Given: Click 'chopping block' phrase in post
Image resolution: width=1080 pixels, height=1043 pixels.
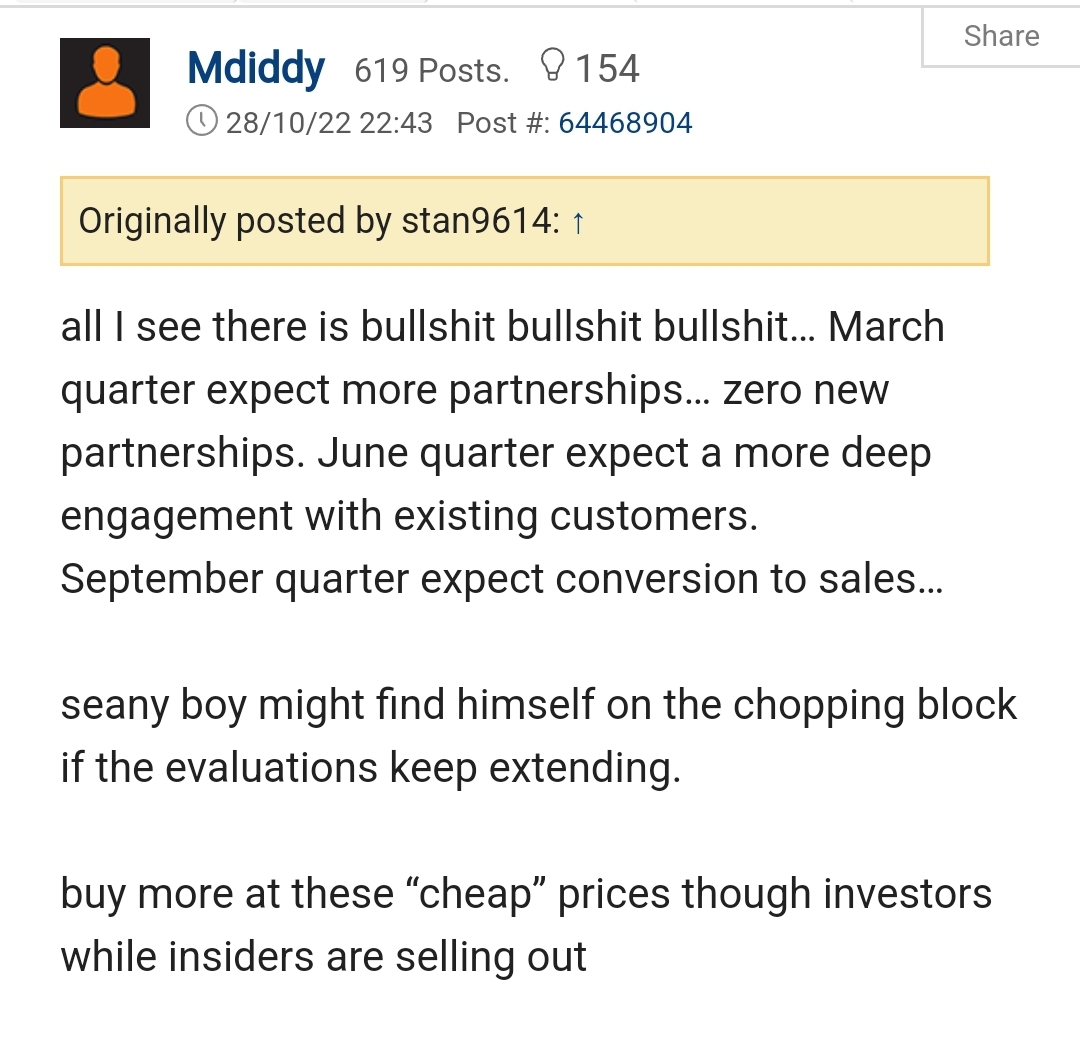Looking at the screenshot, I should (x=875, y=706).
